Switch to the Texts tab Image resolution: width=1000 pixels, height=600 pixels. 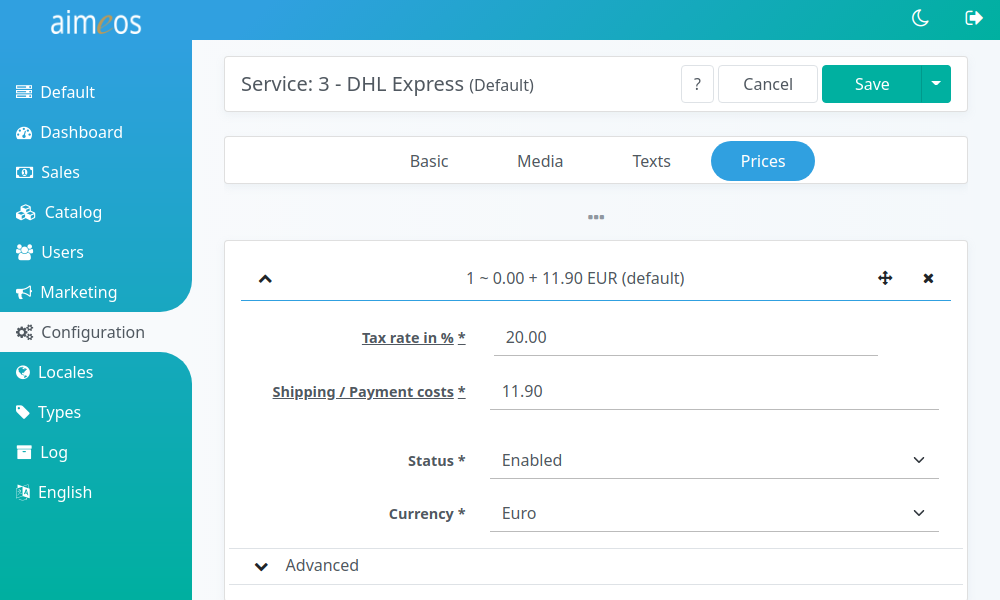(x=651, y=161)
